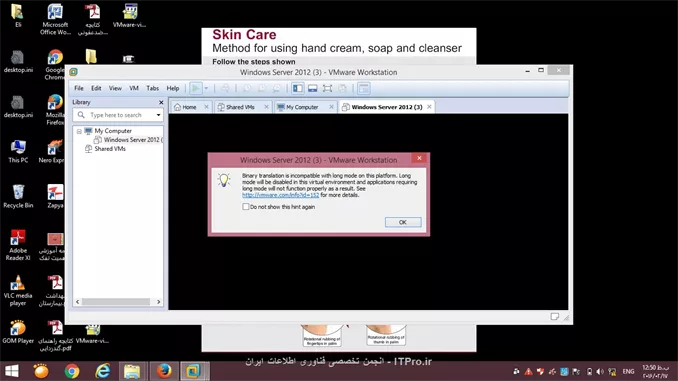This screenshot has height=381, width=678.
Task: Open the View menu
Action: click(x=115, y=88)
